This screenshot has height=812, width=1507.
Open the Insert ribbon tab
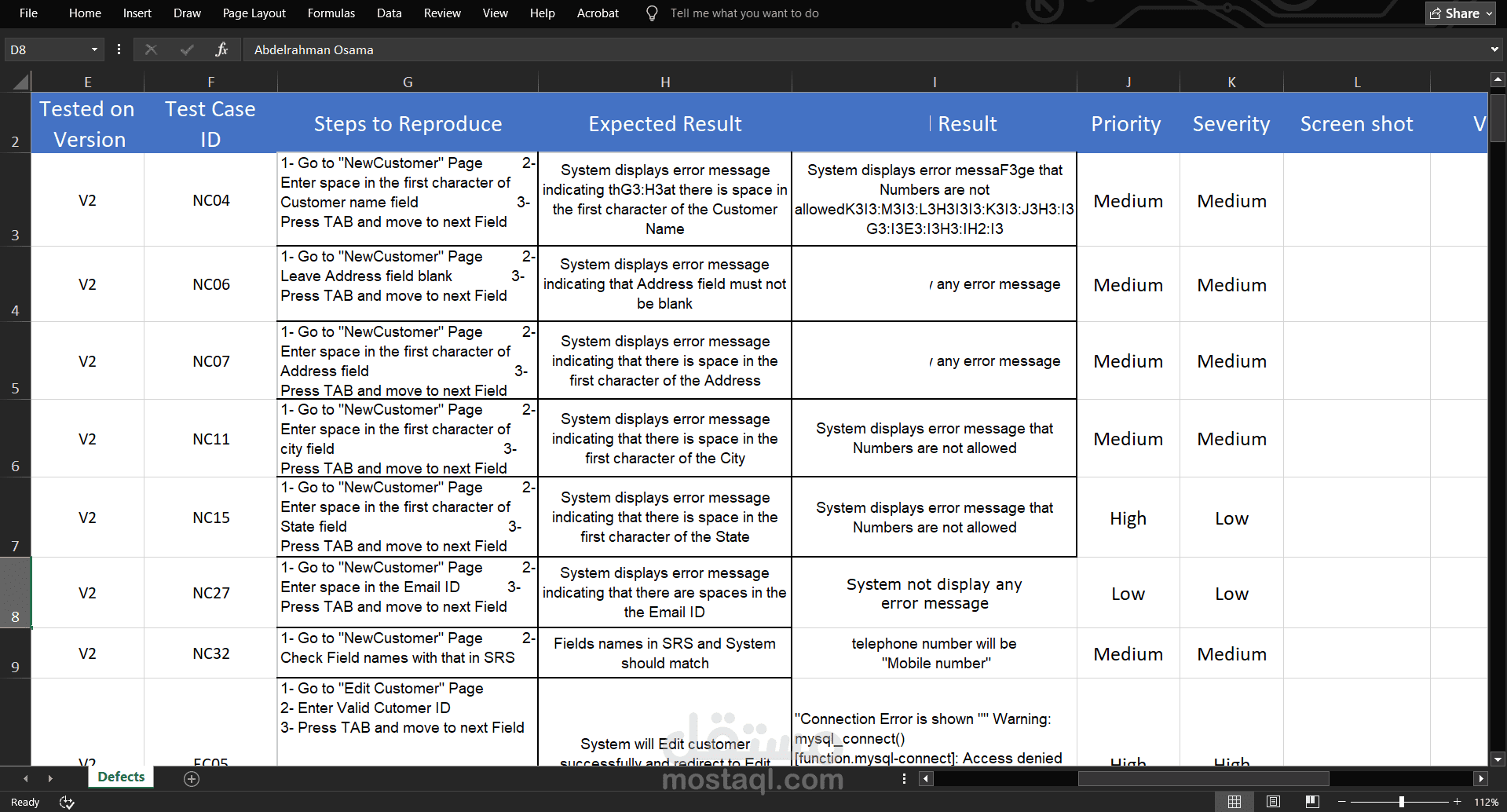tap(137, 13)
